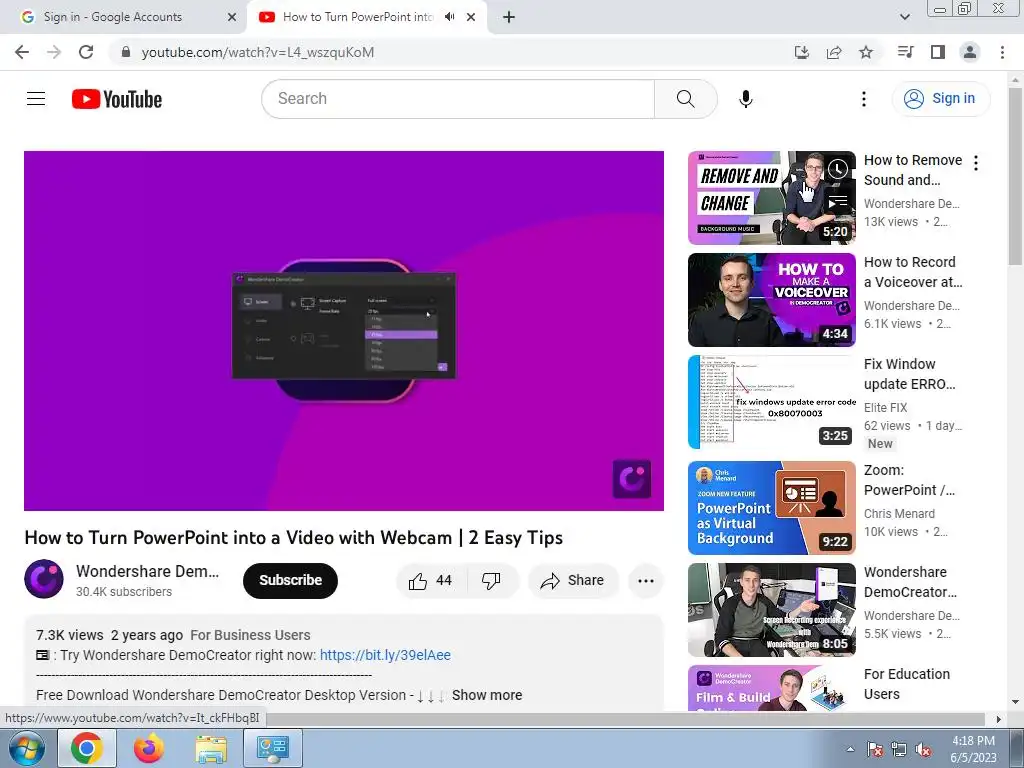Subscribe to Wondershare DemoCreator channel
Screen dimensions: 1024x768
(x=290, y=580)
